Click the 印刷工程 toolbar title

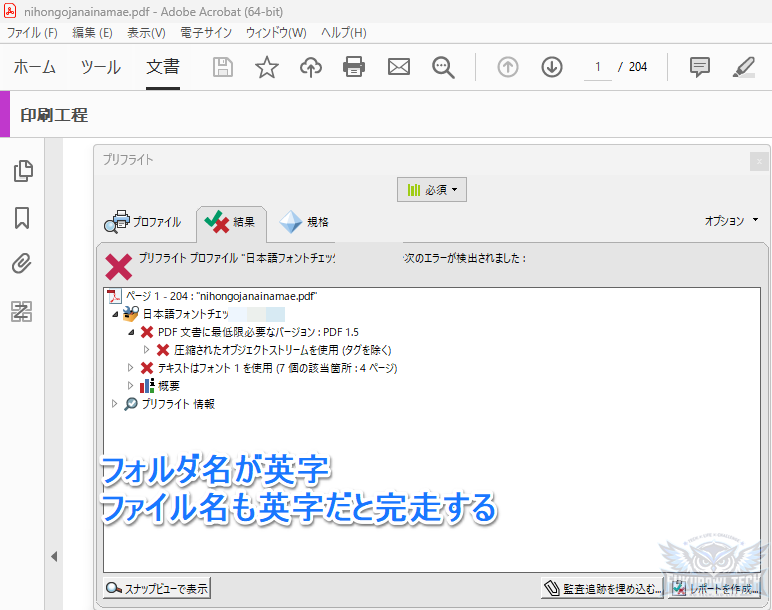[x=54, y=115]
